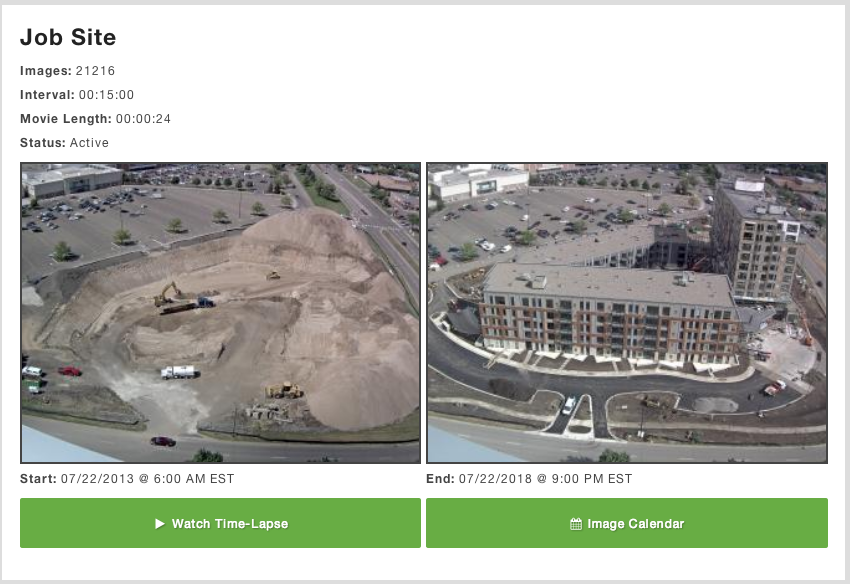Open the 2013 start excavation site thumbnail
Image resolution: width=850 pixels, height=584 pixels.
[x=220, y=313]
